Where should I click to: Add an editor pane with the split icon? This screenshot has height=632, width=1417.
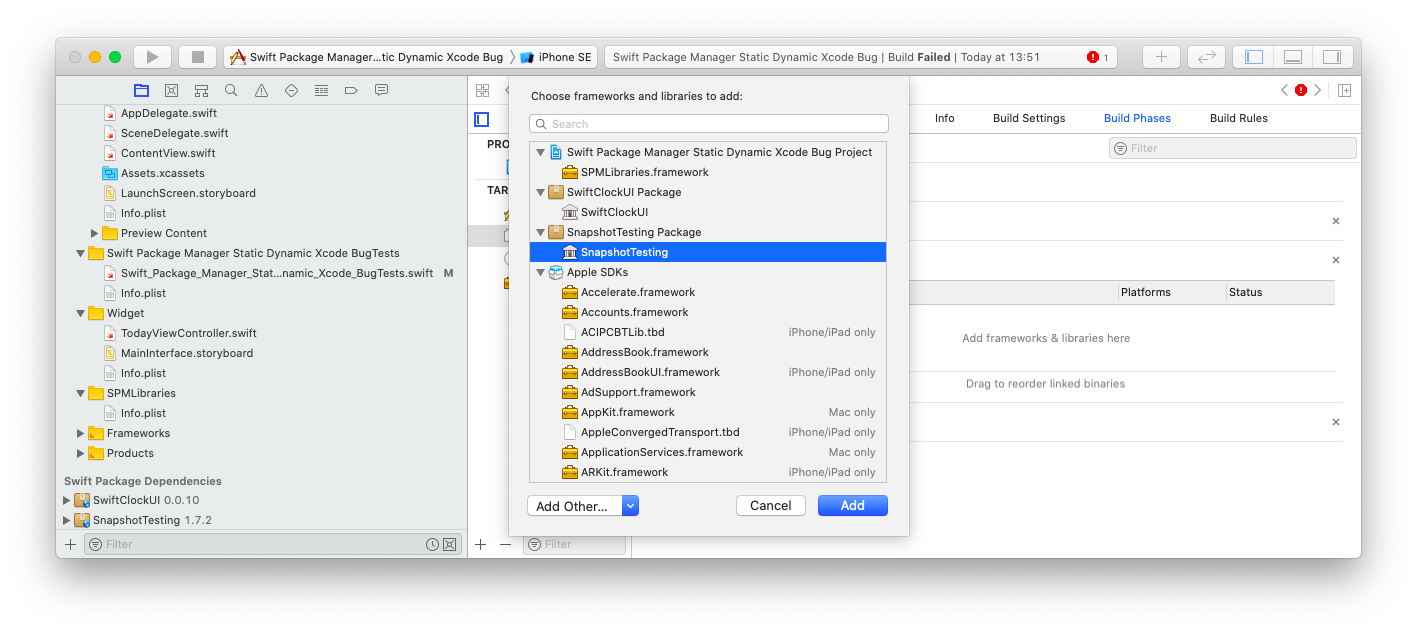click(x=1344, y=90)
